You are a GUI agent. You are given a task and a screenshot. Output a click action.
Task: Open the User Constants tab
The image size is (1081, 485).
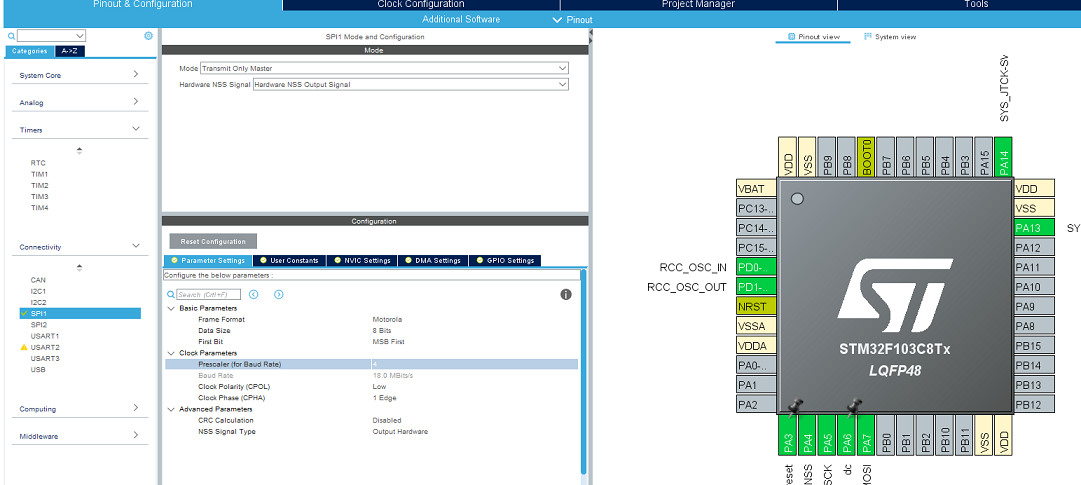click(x=290, y=261)
